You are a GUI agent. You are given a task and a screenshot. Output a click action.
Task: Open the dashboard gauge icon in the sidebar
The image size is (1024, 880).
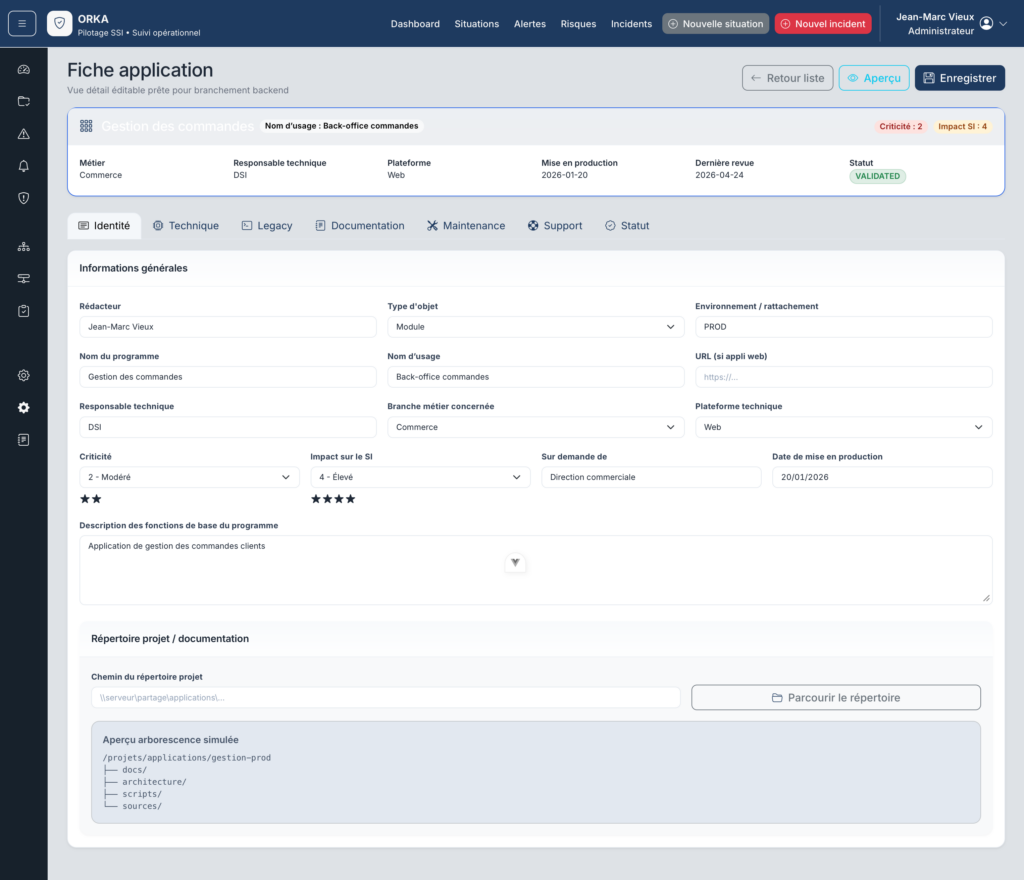pos(24,69)
